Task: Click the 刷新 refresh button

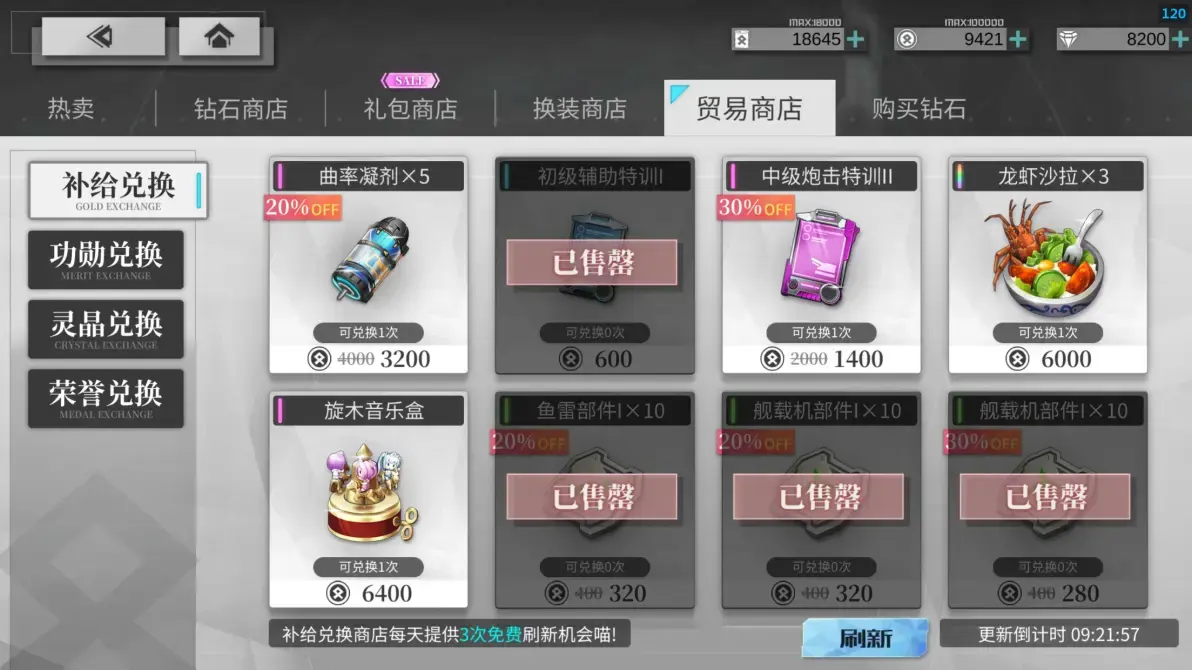Action: pos(865,637)
